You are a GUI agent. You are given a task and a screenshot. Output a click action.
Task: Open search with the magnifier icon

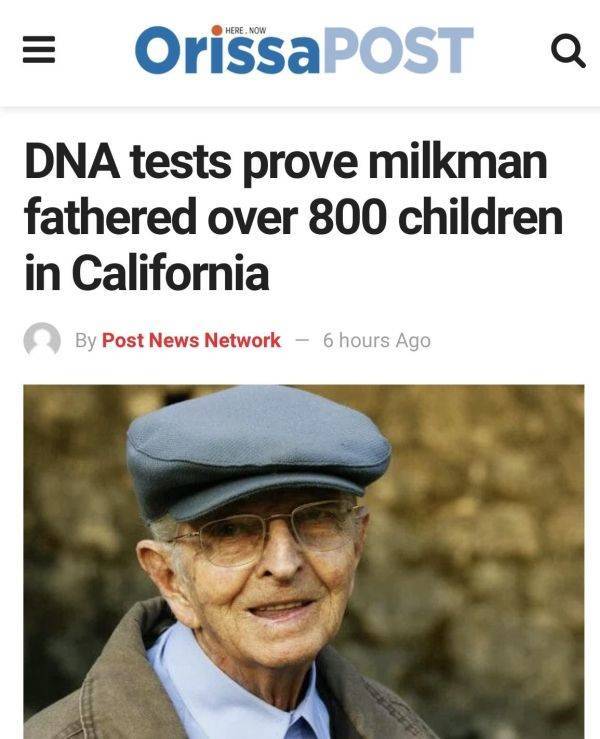568,50
